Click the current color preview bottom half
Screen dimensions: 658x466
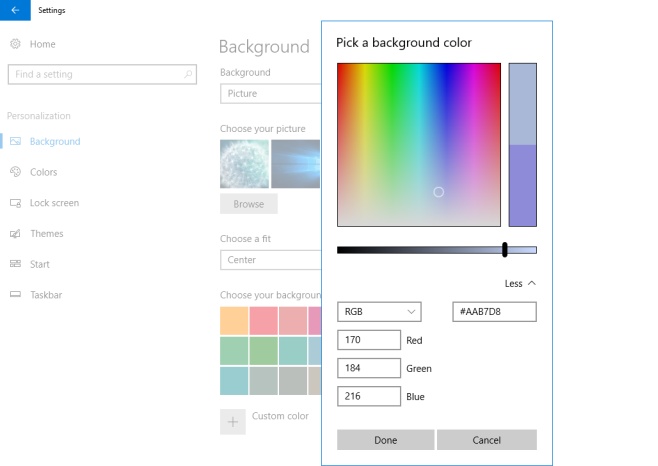click(522, 186)
